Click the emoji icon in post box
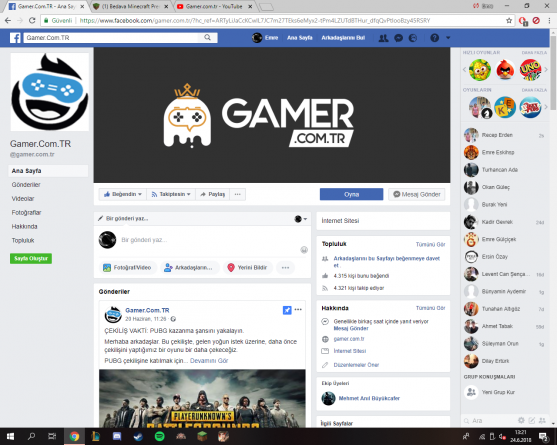The height and width of the screenshot is (445, 557). [304, 250]
